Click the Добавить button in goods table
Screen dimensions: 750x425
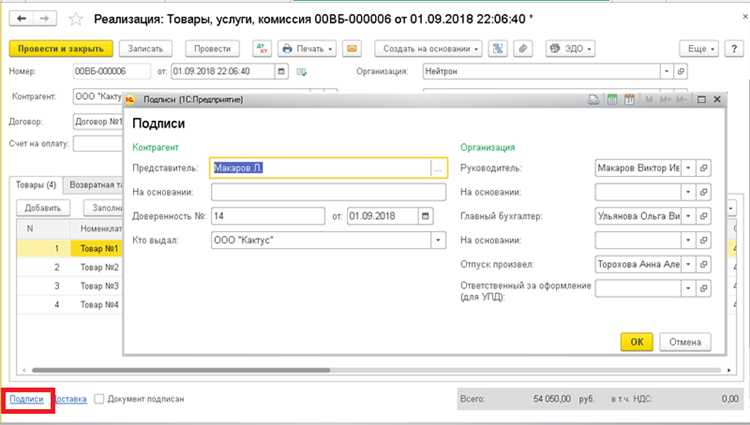(x=43, y=208)
